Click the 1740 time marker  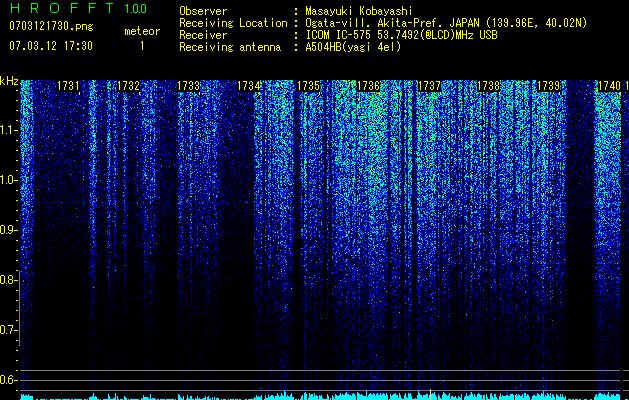coord(609,86)
